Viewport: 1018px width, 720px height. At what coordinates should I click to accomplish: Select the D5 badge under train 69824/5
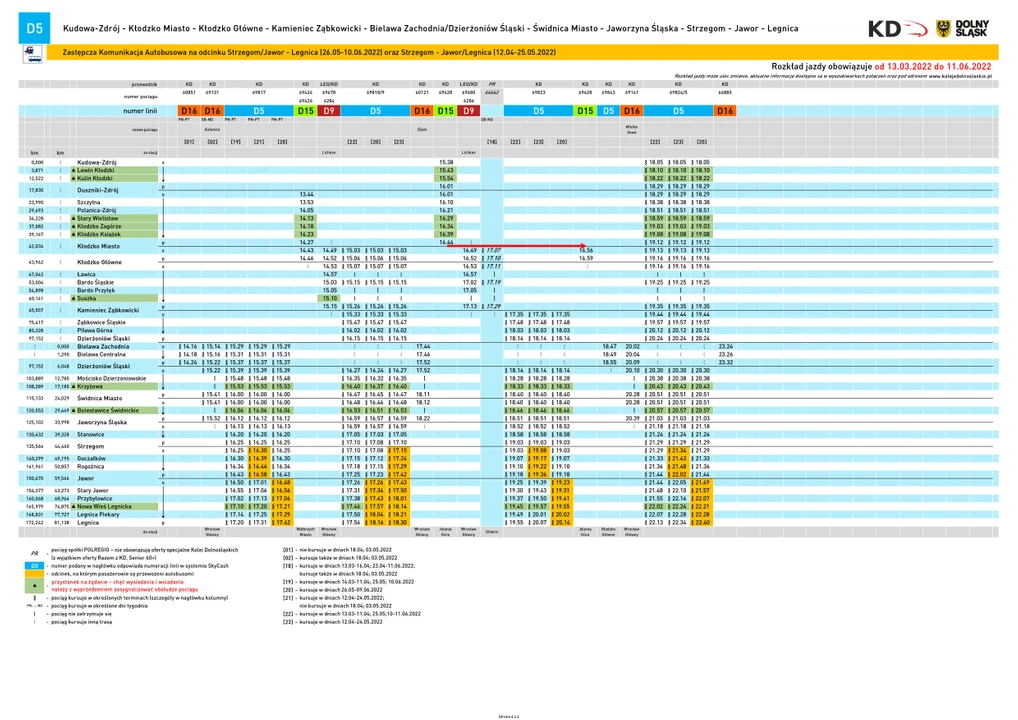click(x=678, y=111)
